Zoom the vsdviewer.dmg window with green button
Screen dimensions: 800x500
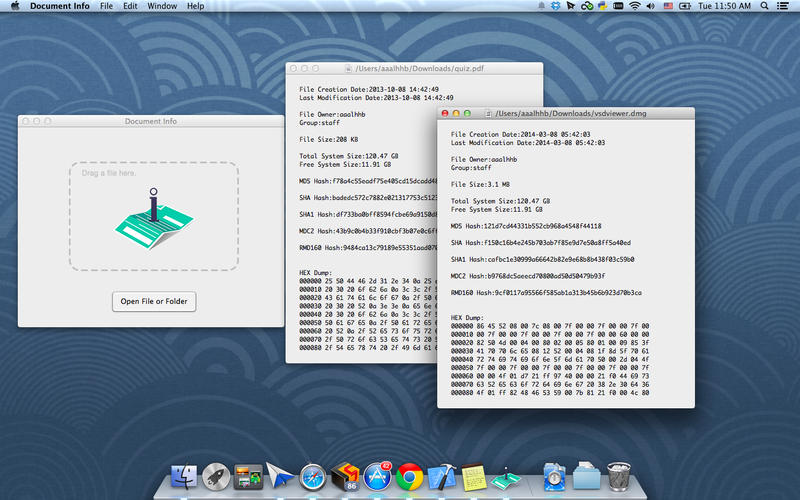[467, 113]
